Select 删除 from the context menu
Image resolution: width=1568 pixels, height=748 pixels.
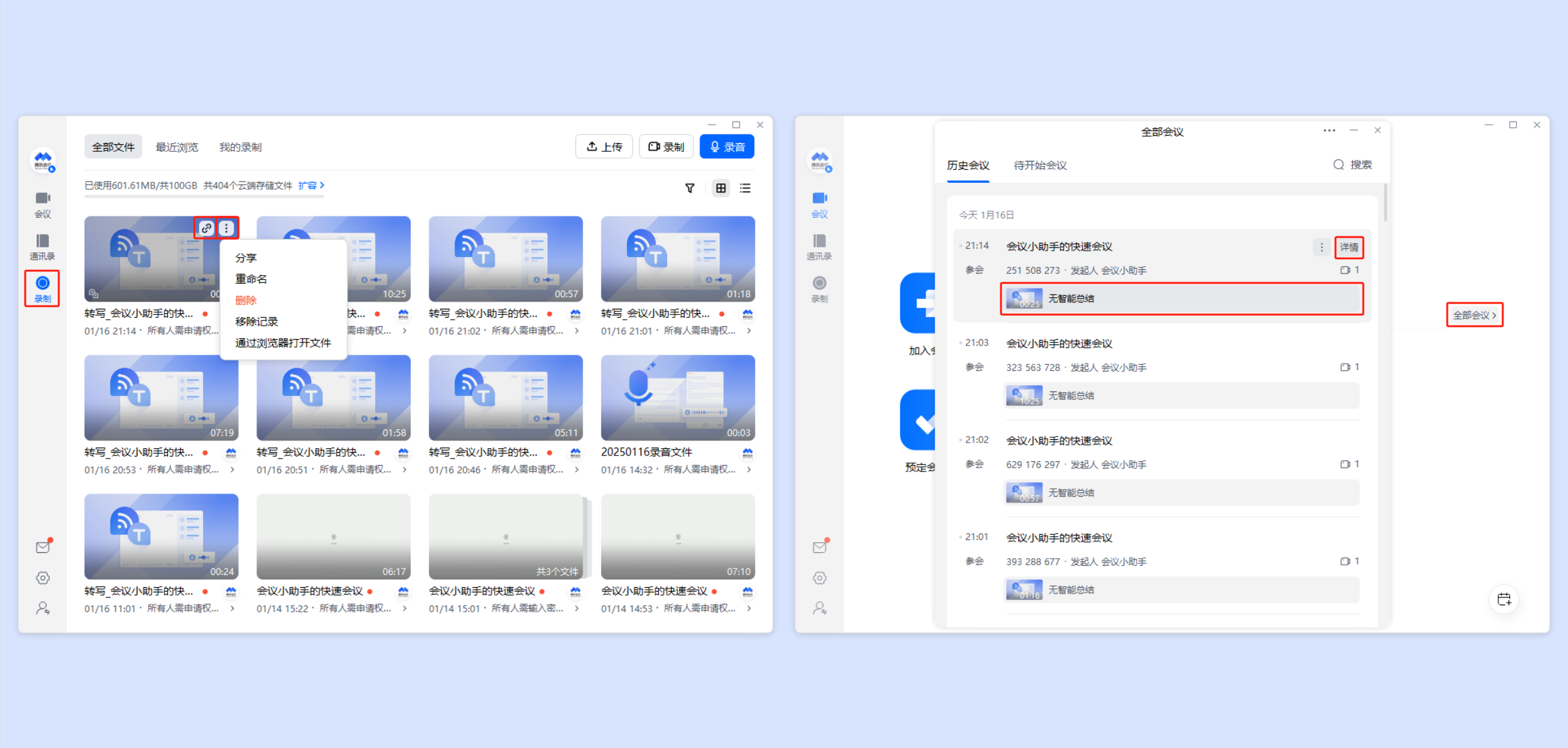click(x=246, y=300)
